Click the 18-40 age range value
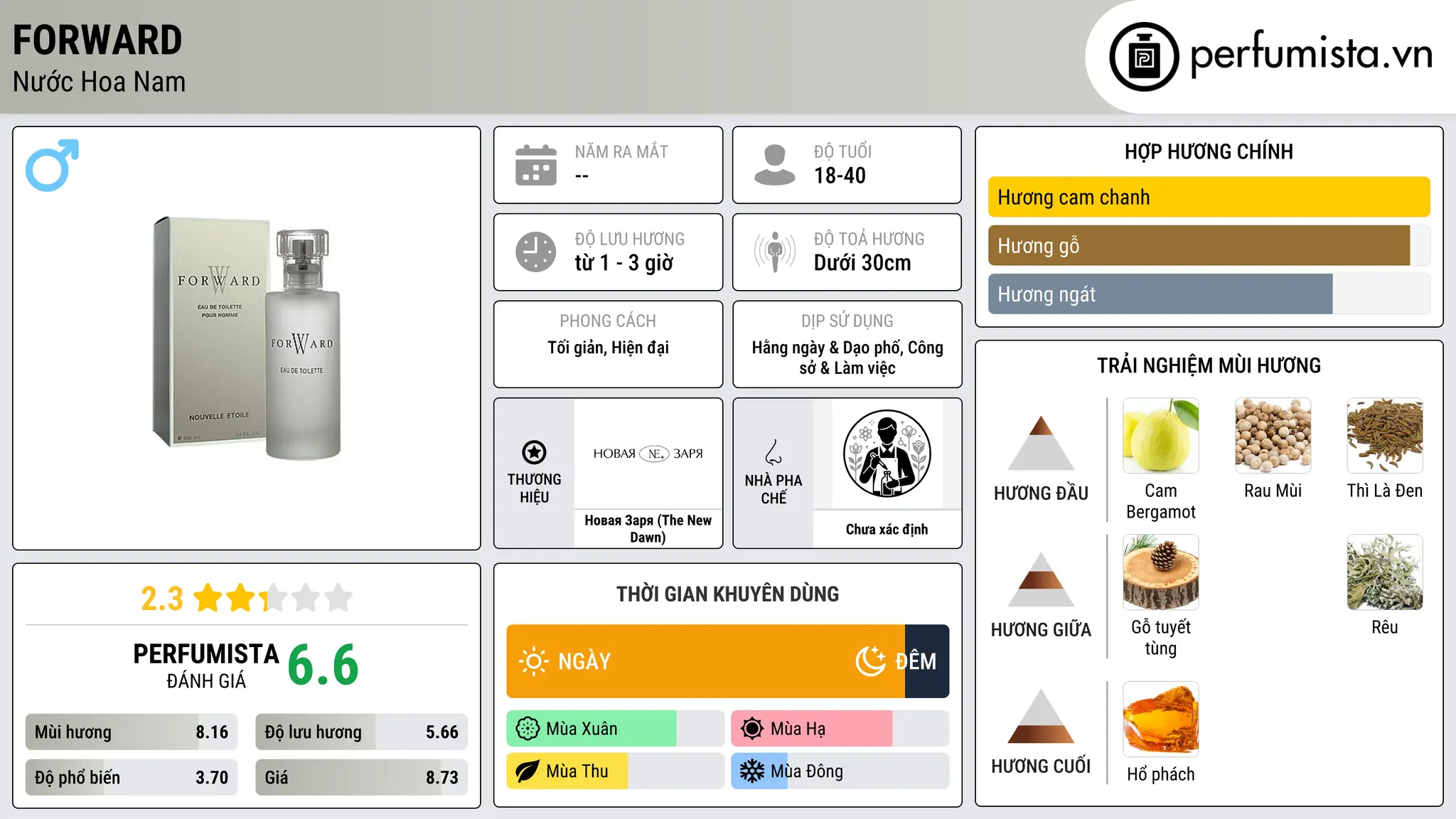 [840, 176]
